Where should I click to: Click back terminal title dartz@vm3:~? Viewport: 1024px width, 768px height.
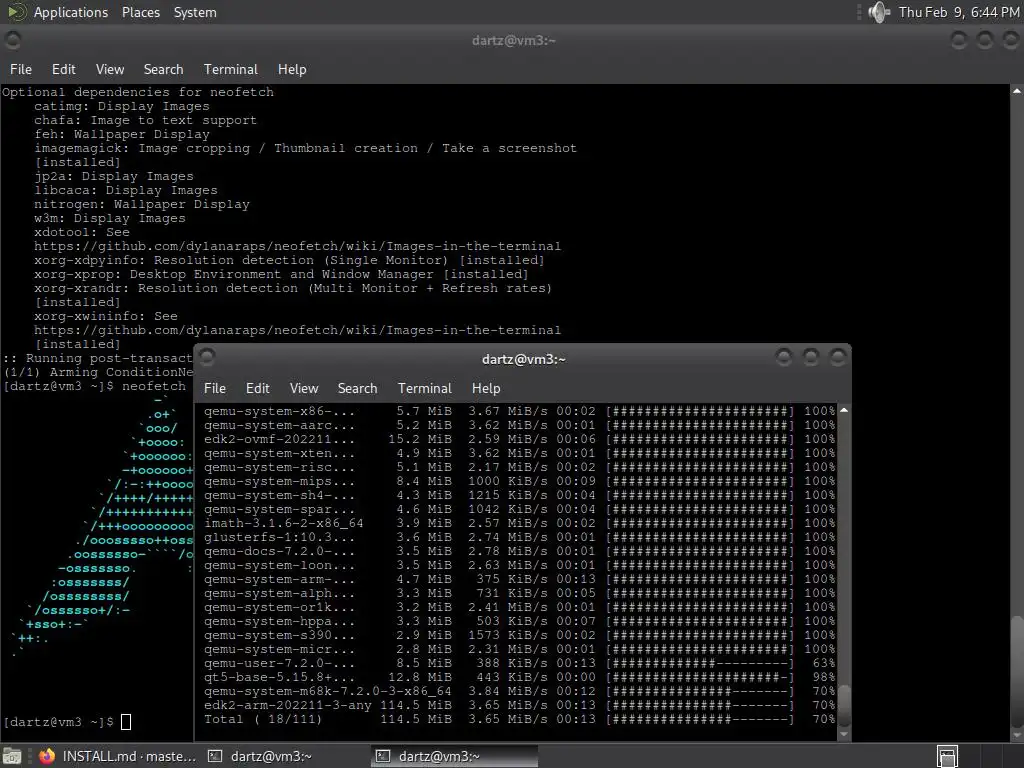click(x=513, y=40)
